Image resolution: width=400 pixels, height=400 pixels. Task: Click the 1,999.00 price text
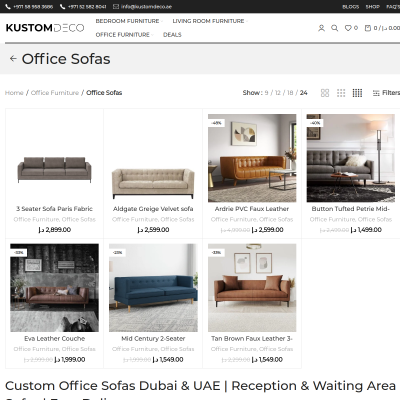[x=70, y=359]
